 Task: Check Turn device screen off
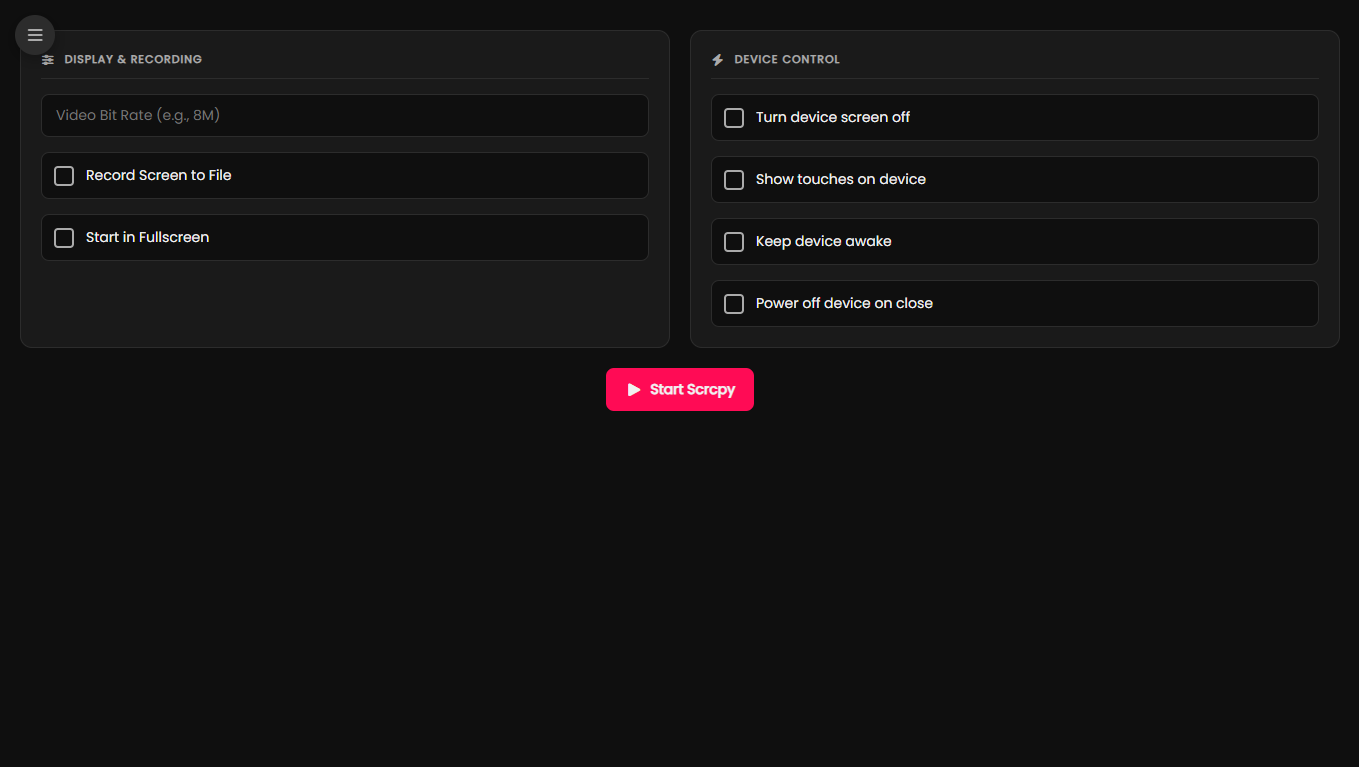734,118
